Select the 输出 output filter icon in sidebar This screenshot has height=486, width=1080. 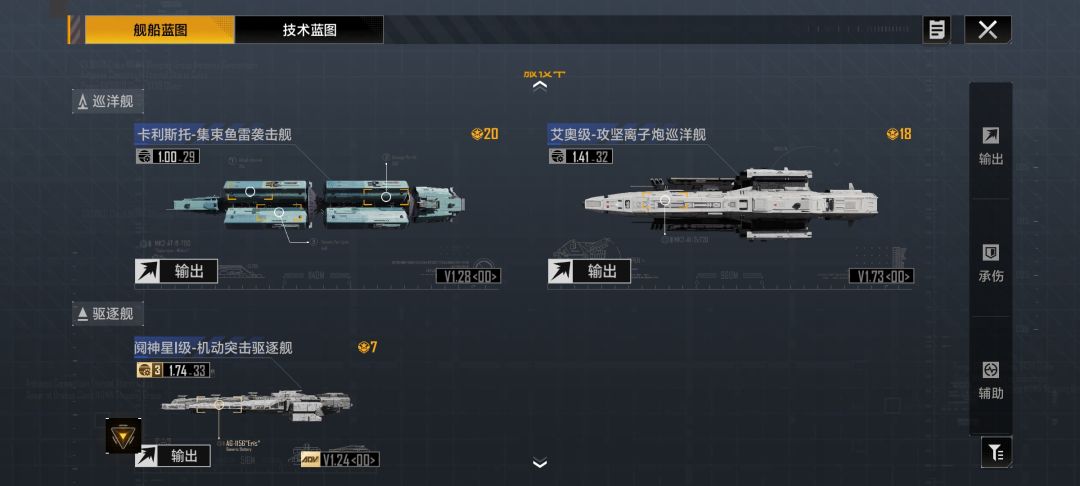tap(990, 146)
